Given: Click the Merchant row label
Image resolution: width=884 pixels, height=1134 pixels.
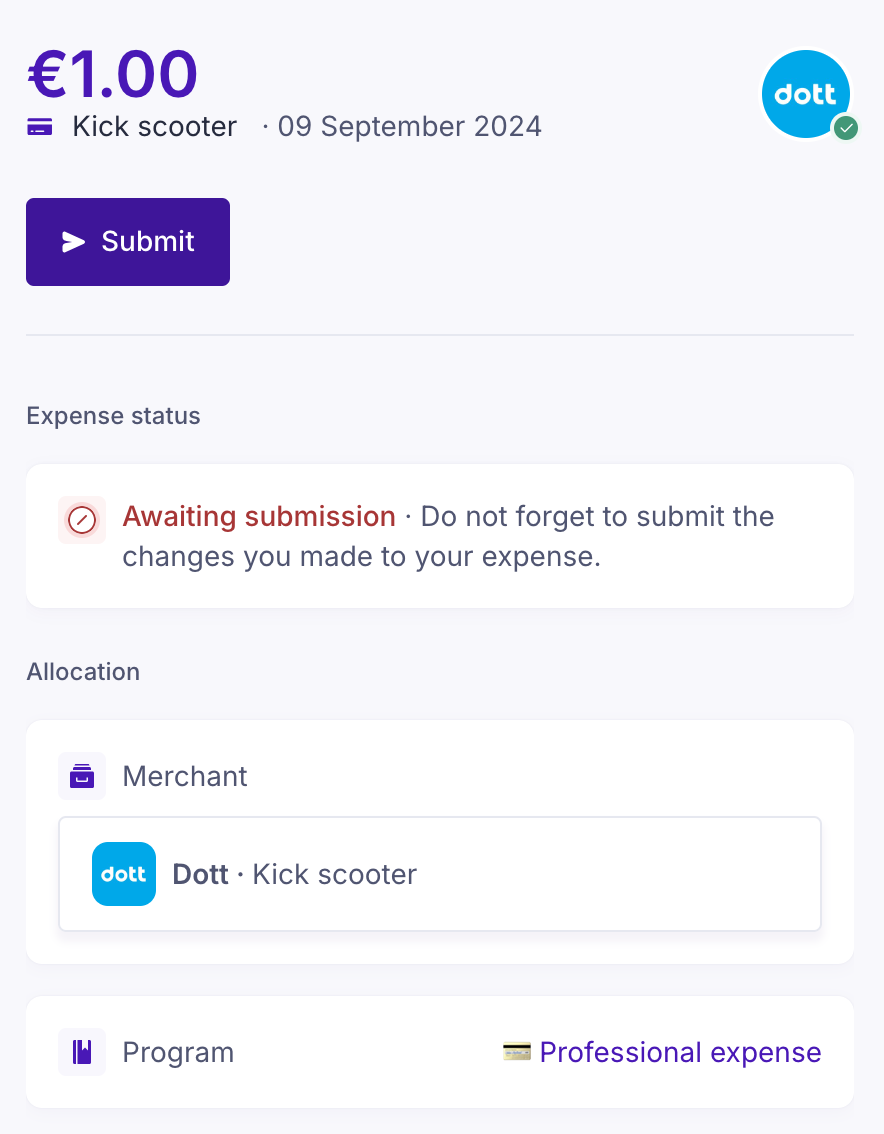Looking at the screenshot, I should click(185, 776).
